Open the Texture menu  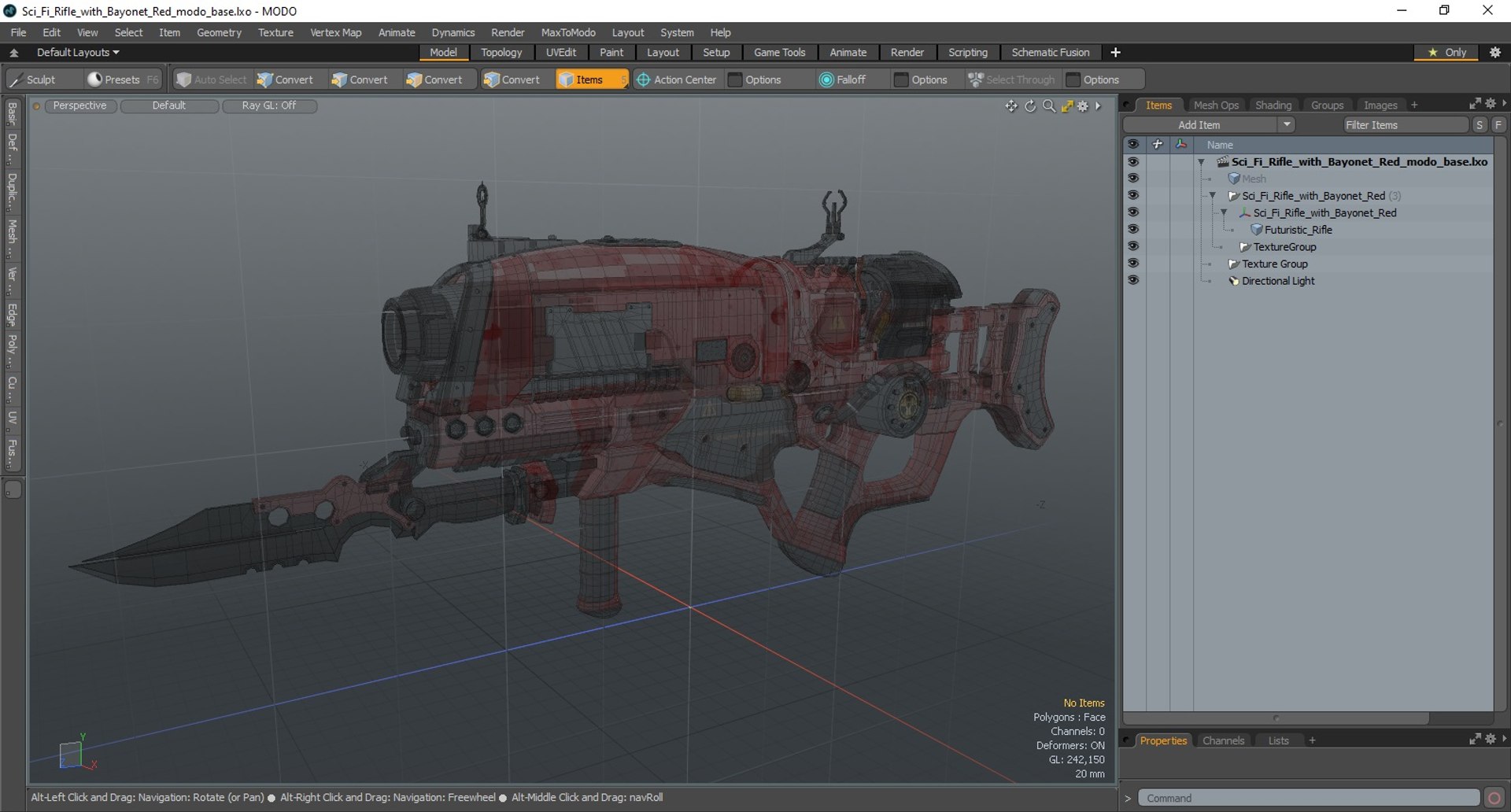point(275,32)
